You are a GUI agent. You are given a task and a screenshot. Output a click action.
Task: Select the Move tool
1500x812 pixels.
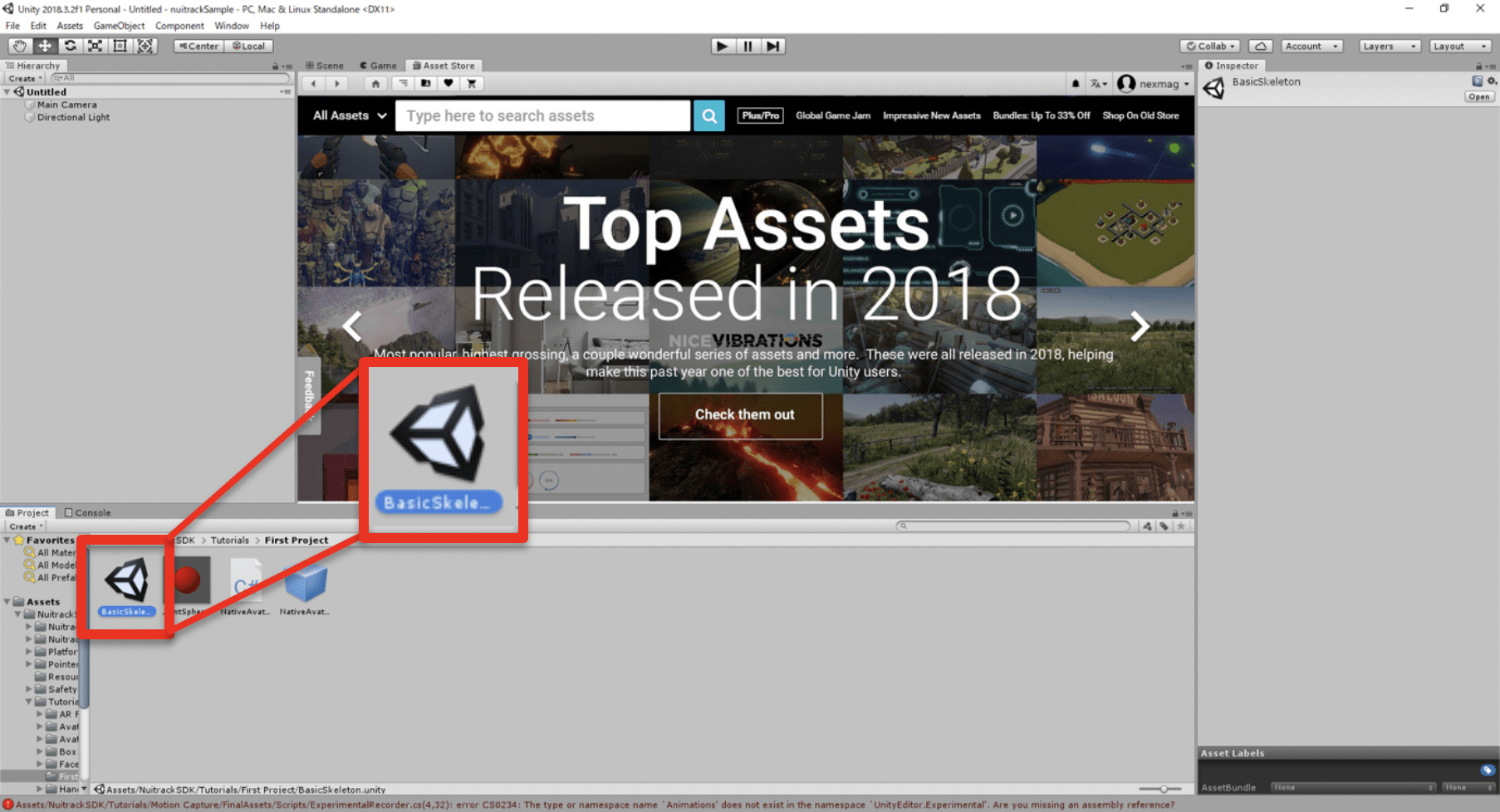45,46
